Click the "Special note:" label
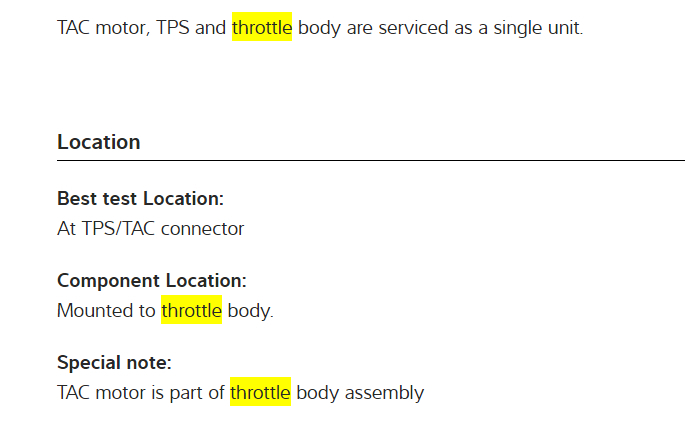This screenshot has width=685, height=444. coord(114,363)
